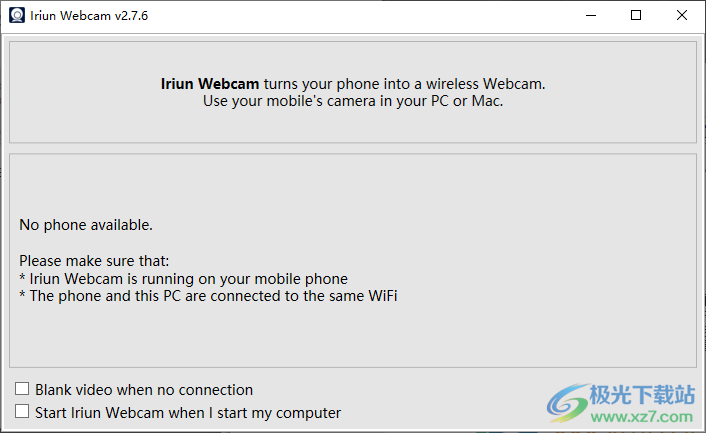Click the 'No phone available.' status message
Viewport: 706px width, 433px height.
click(x=86, y=225)
